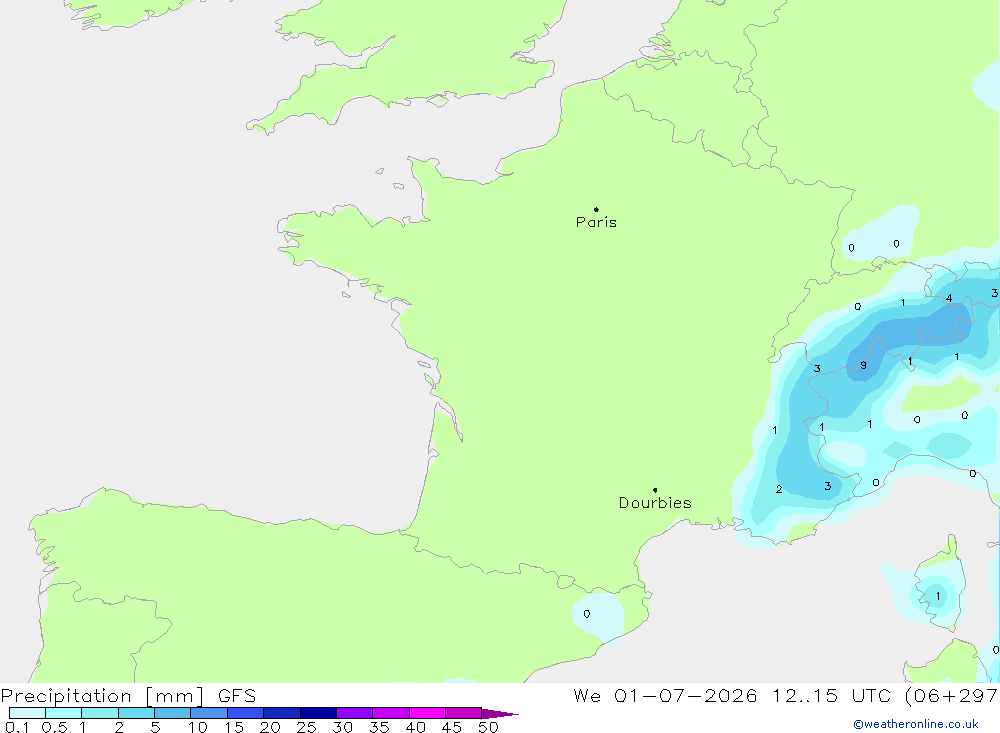
Task: Click the over-50 mm legend arrow tip
Action: [501, 714]
